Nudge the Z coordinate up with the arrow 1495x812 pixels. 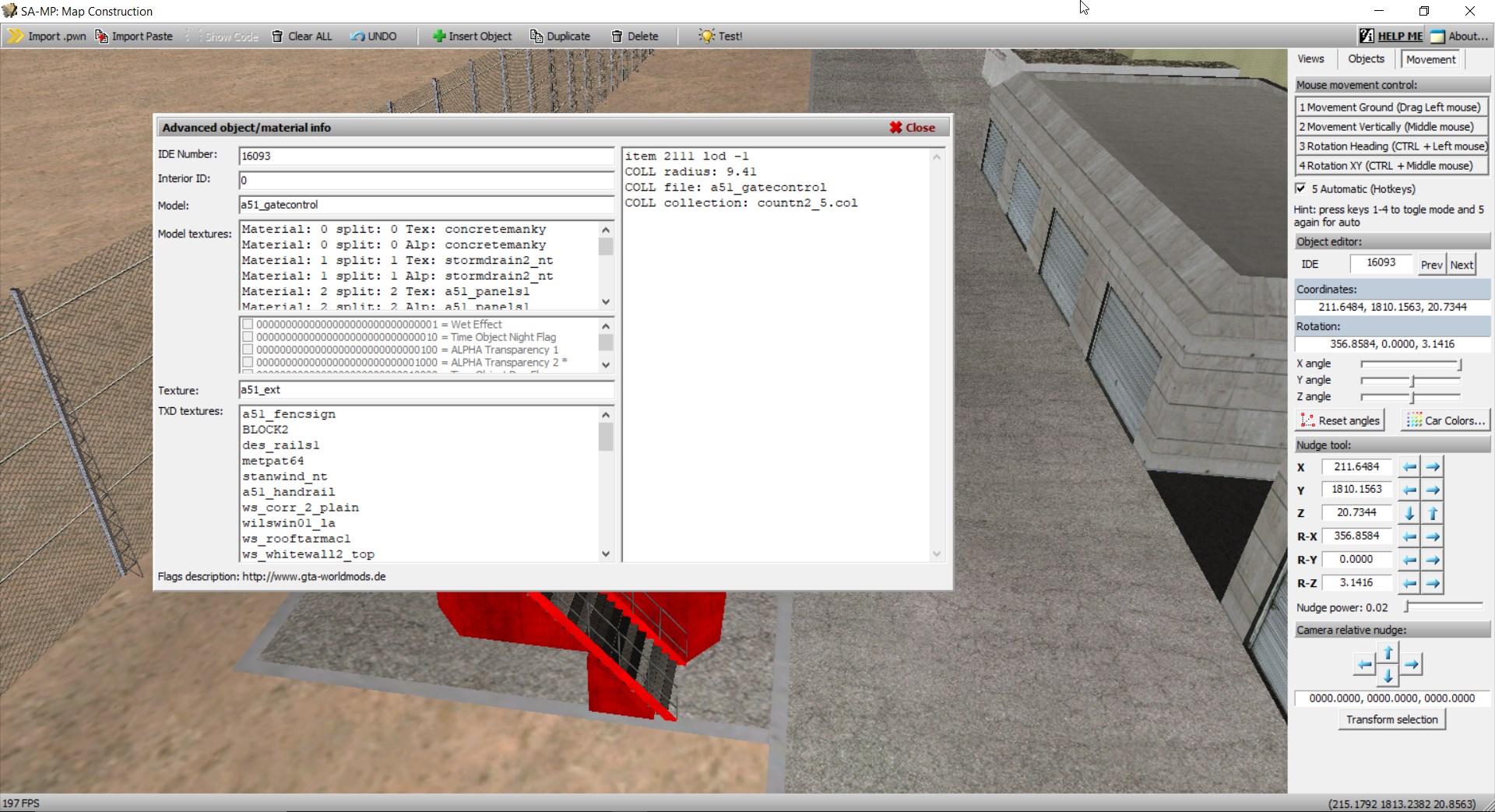1433,513
